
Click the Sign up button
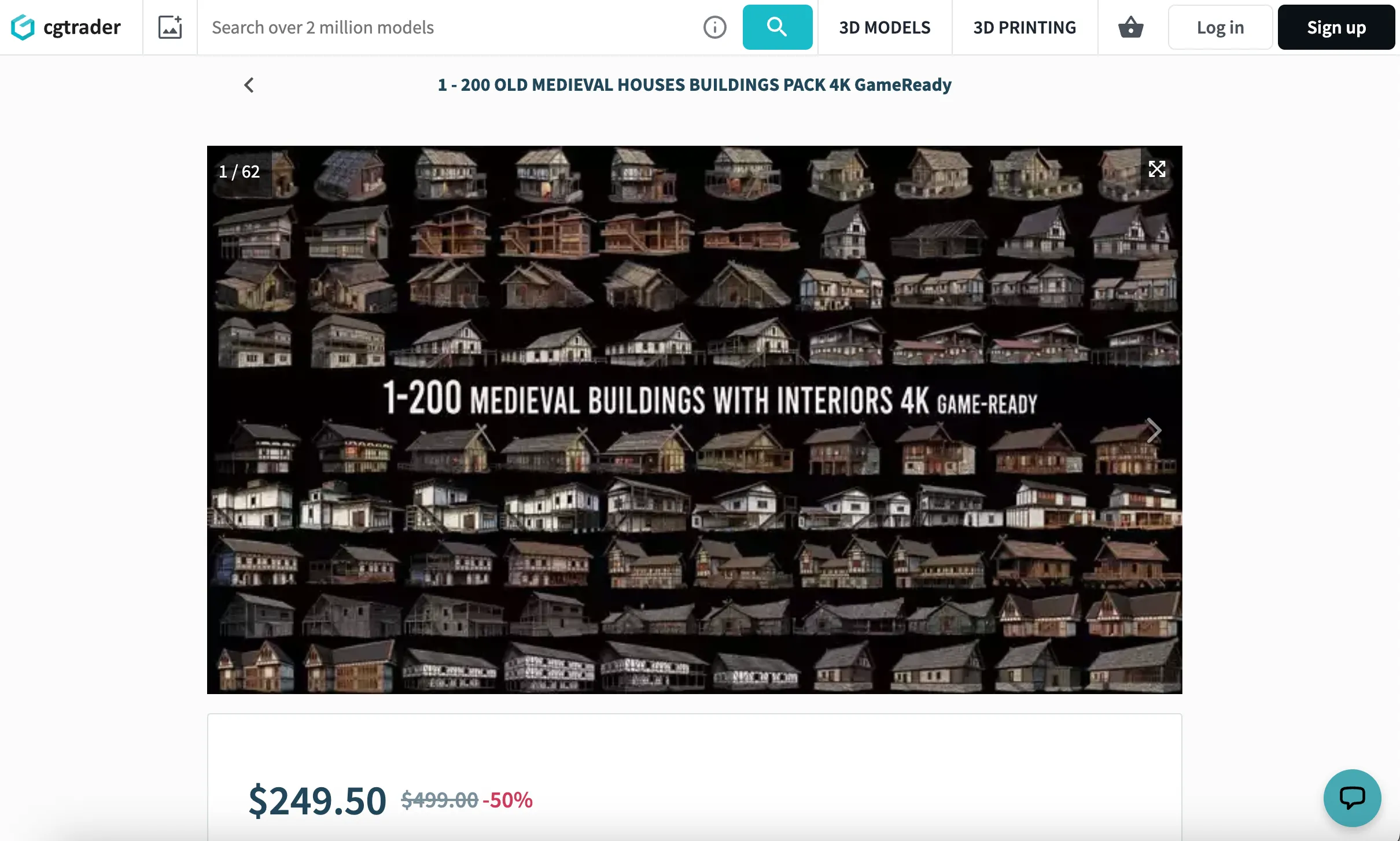1336,27
